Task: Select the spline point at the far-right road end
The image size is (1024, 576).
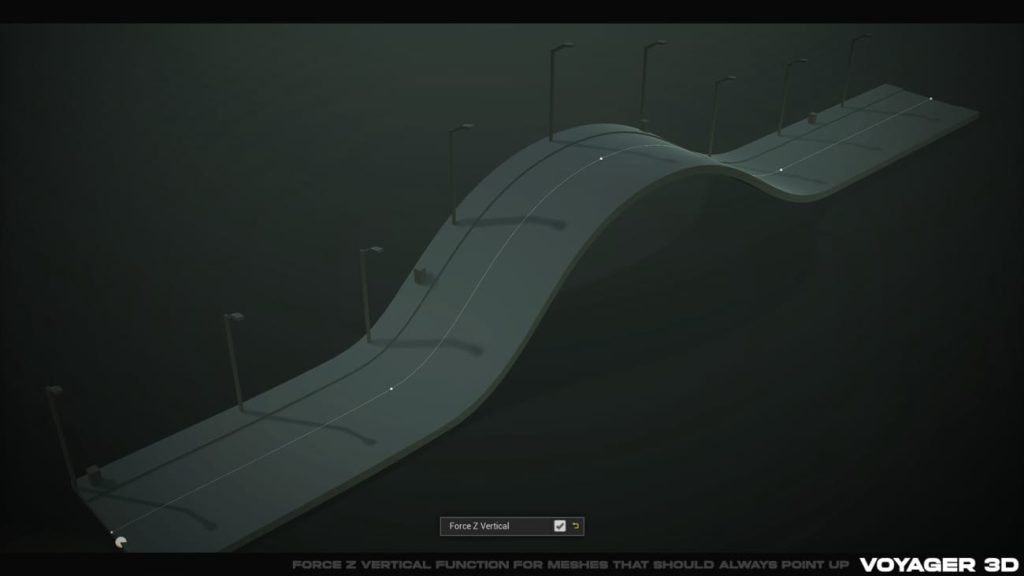Action: pyautogui.click(x=931, y=97)
